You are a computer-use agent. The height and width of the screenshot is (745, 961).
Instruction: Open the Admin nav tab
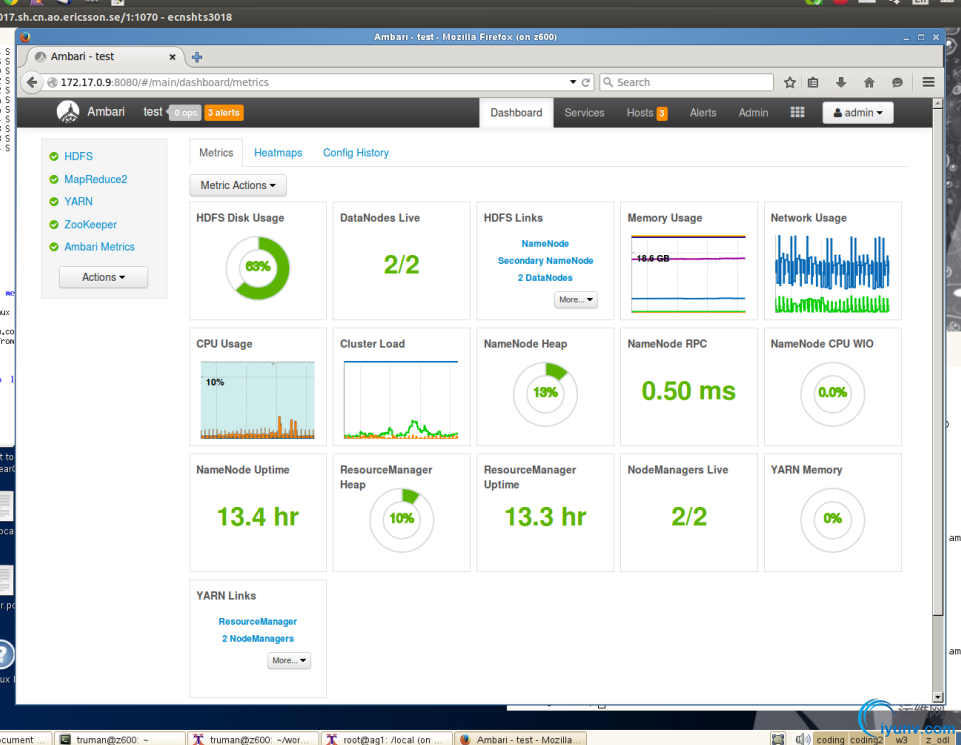click(x=753, y=113)
